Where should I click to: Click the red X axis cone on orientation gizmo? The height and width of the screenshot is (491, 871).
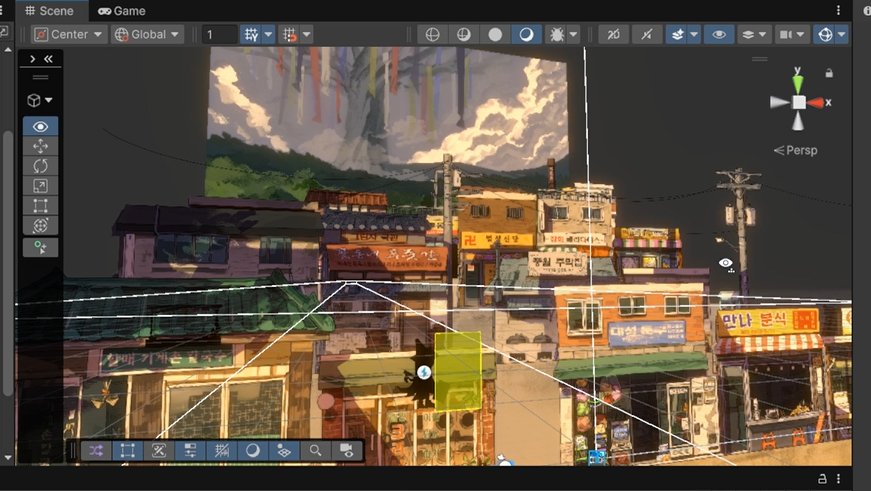[816, 103]
